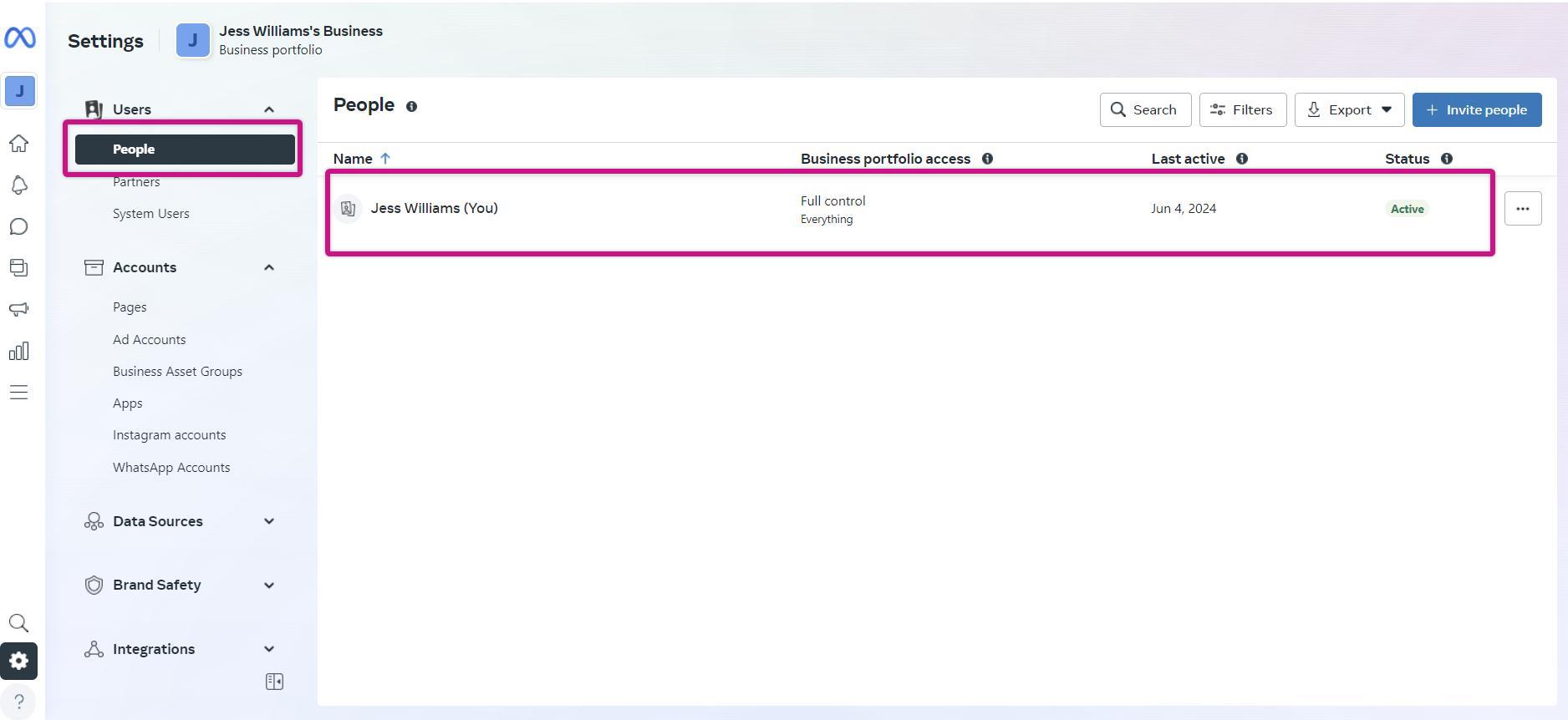Open the Filters button

click(1243, 110)
